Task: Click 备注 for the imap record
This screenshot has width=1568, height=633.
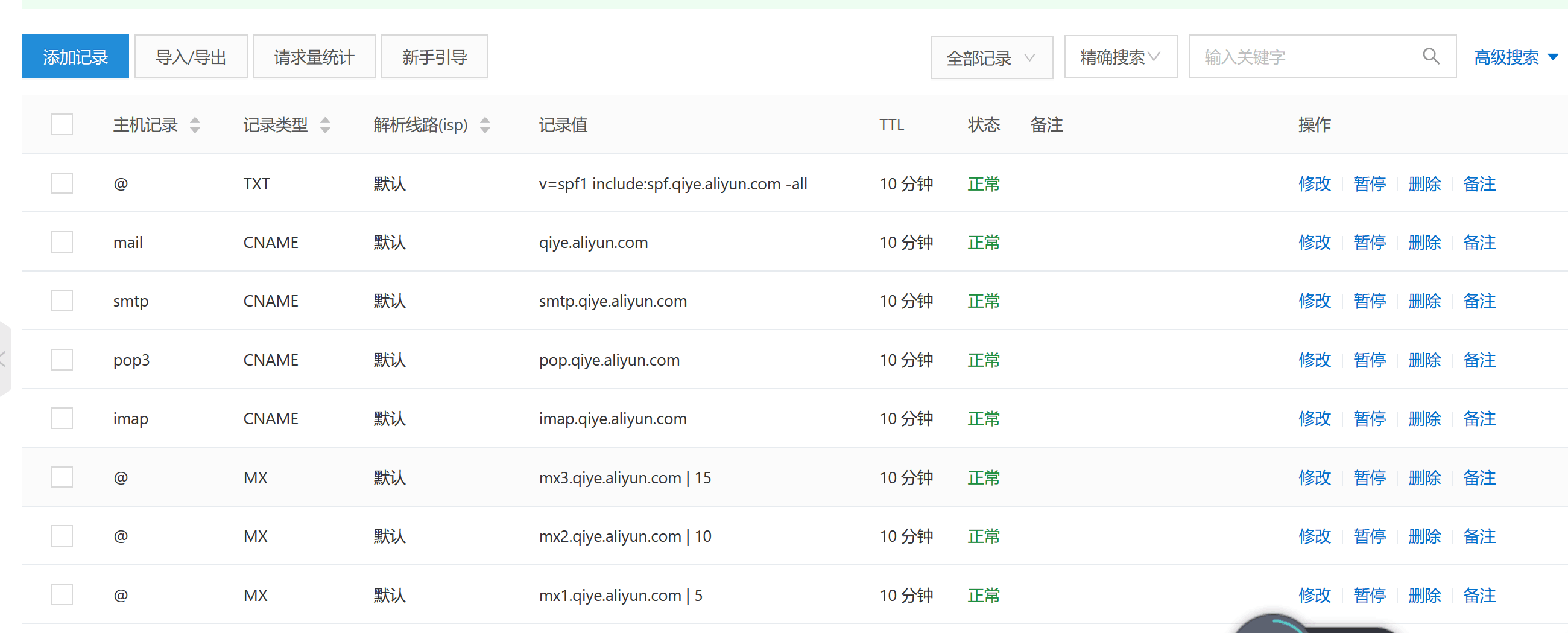Action: point(1479,418)
